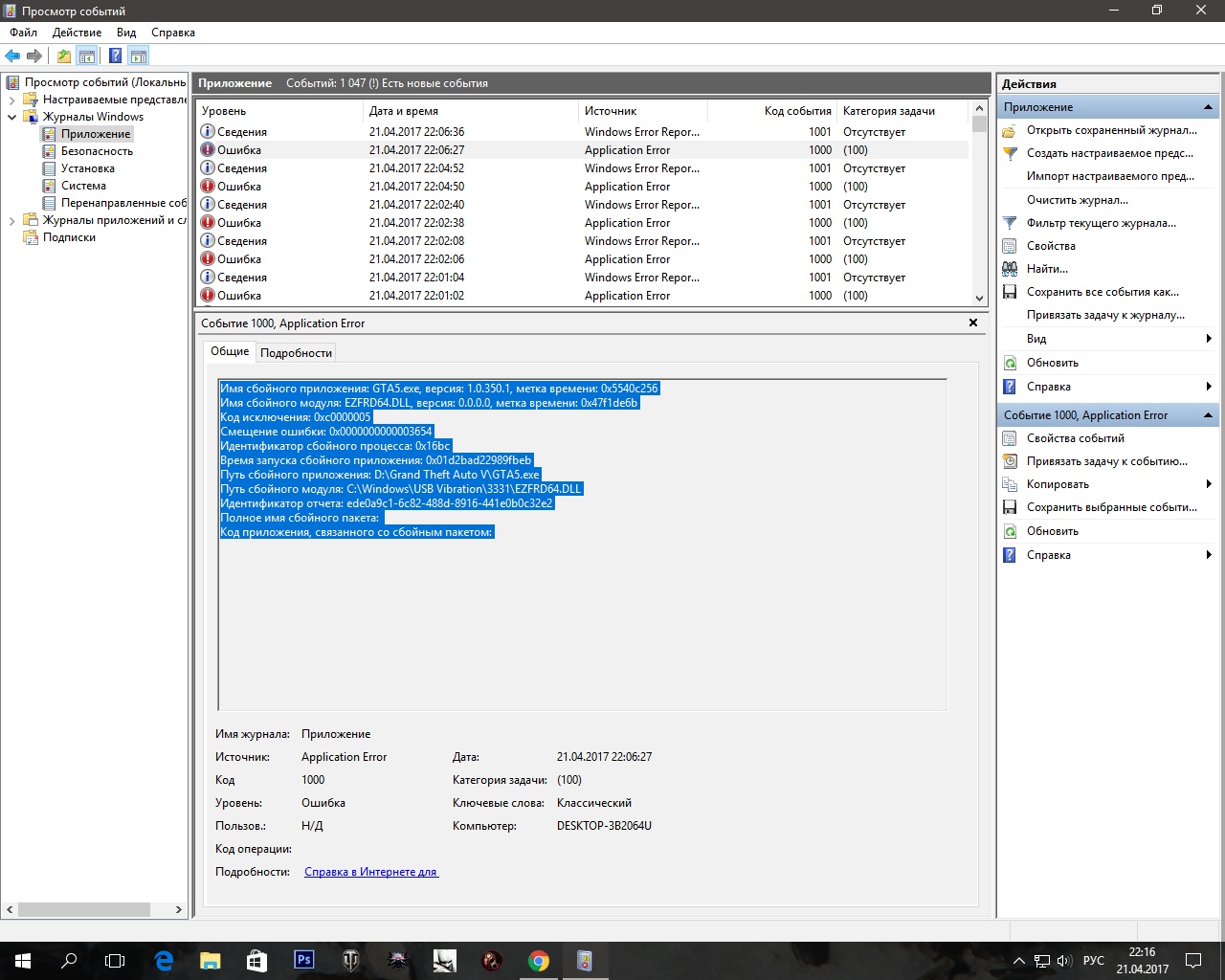The image size is (1225, 980).
Task: Close the event details preview pane
Action: [x=973, y=323]
